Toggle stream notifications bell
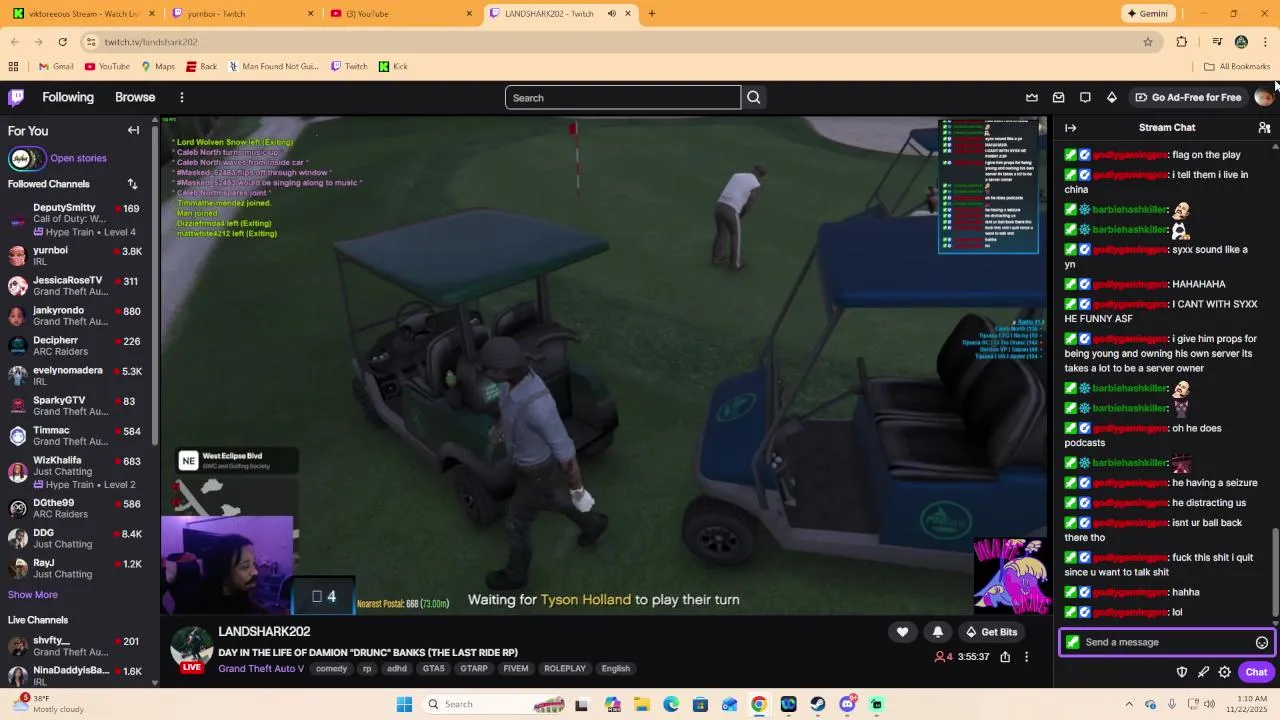 938,632
